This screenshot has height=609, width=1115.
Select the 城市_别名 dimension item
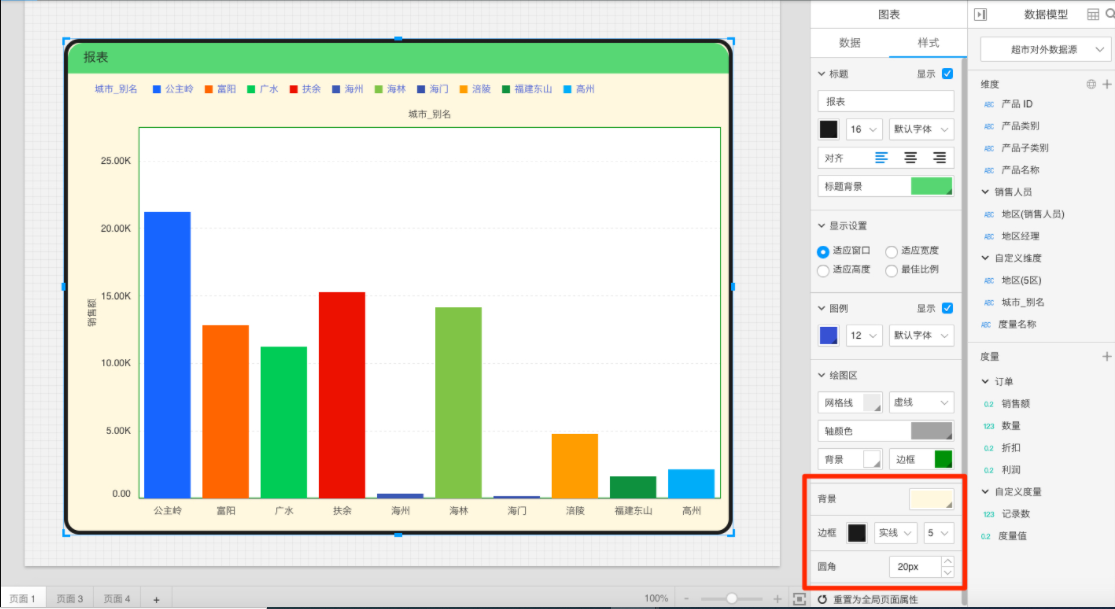click(x=1023, y=302)
